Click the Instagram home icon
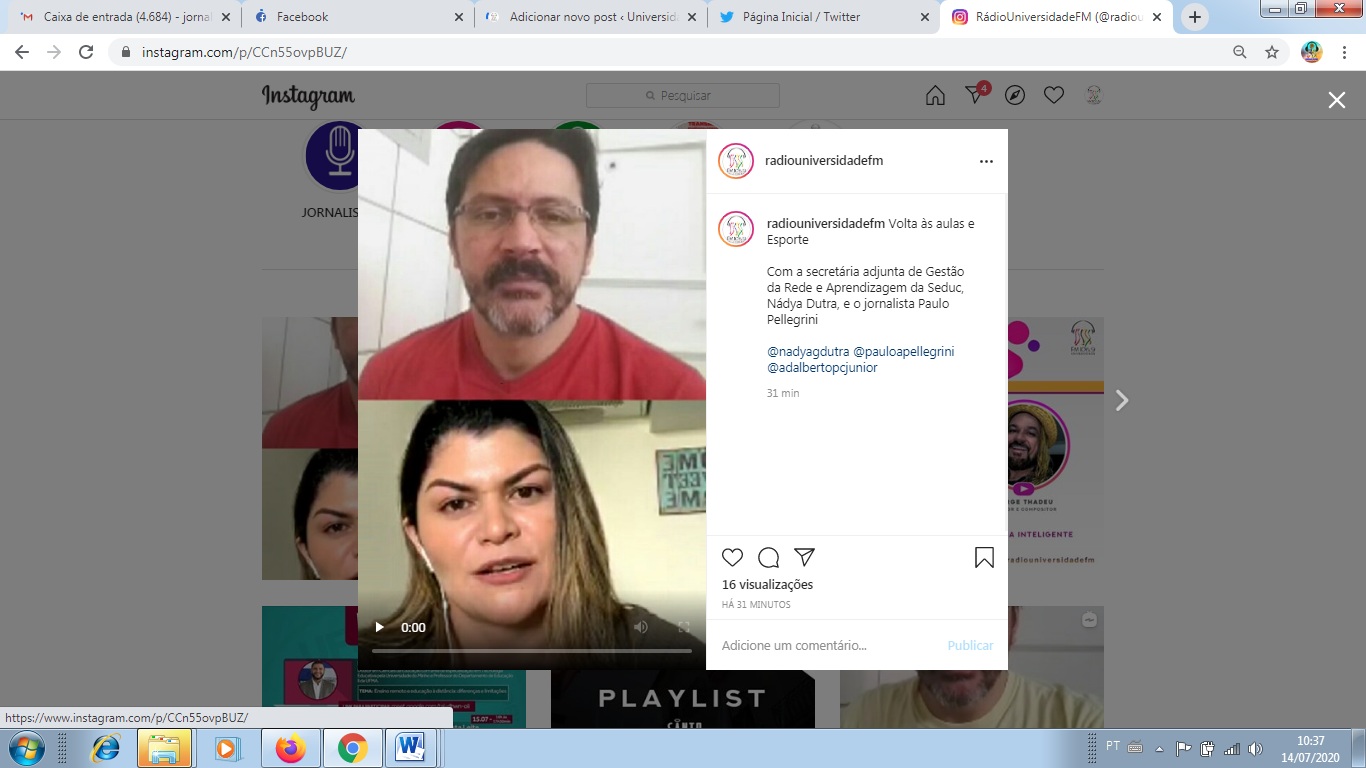Viewport: 1366px width, 768px height. tap(935, 95)
